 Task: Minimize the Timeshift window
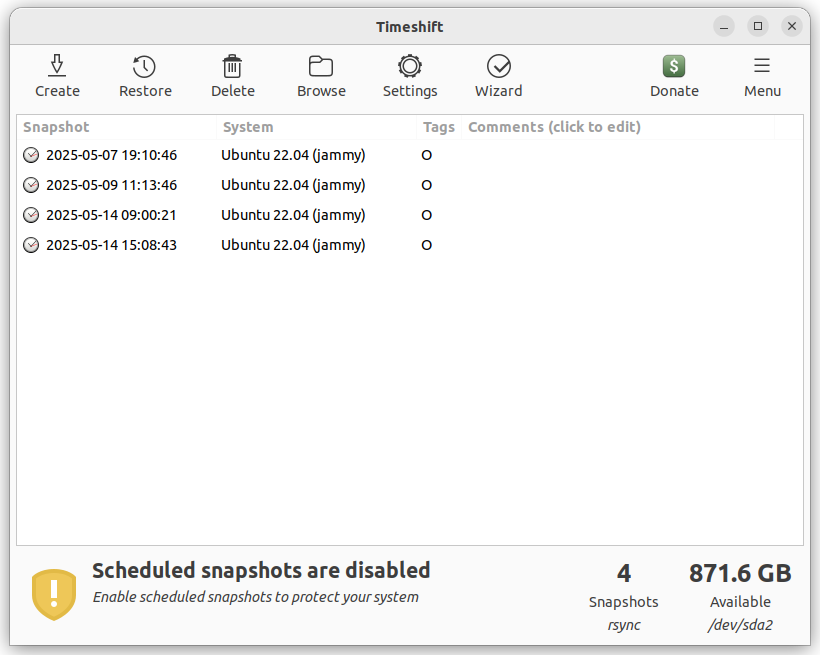pos(724,26)
